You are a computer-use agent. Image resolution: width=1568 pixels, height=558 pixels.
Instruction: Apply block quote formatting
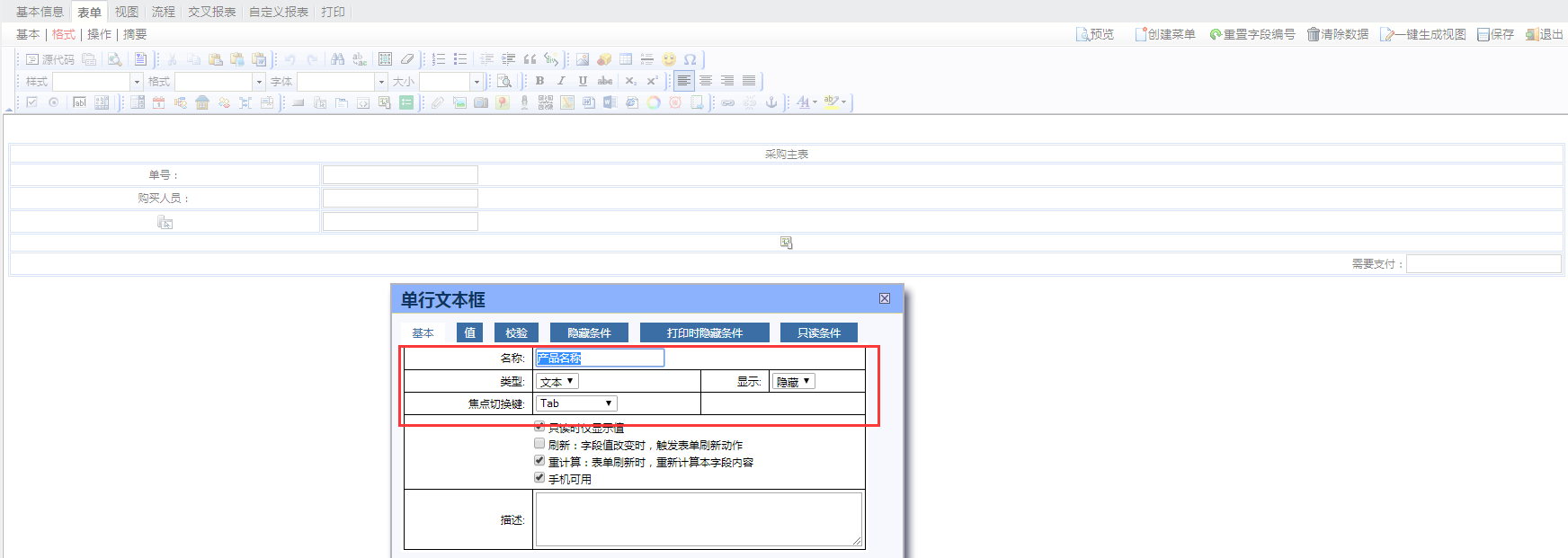(530, 59)
